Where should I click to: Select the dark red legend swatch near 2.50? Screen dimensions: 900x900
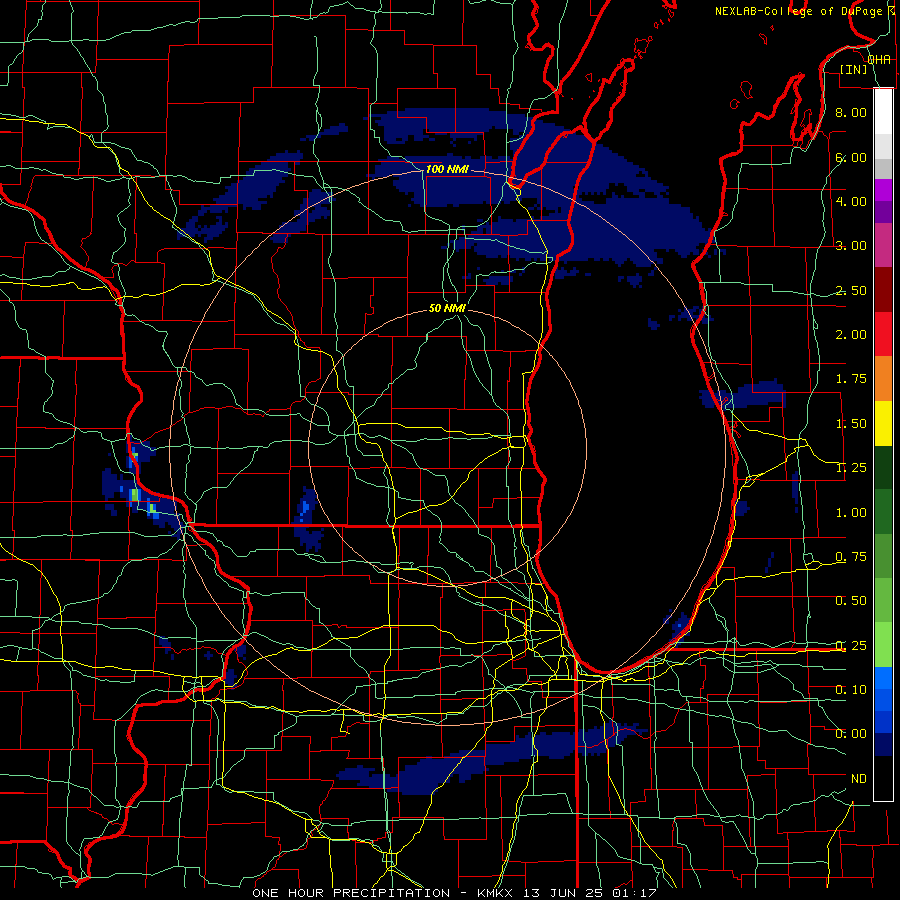[x=884, y=290]
